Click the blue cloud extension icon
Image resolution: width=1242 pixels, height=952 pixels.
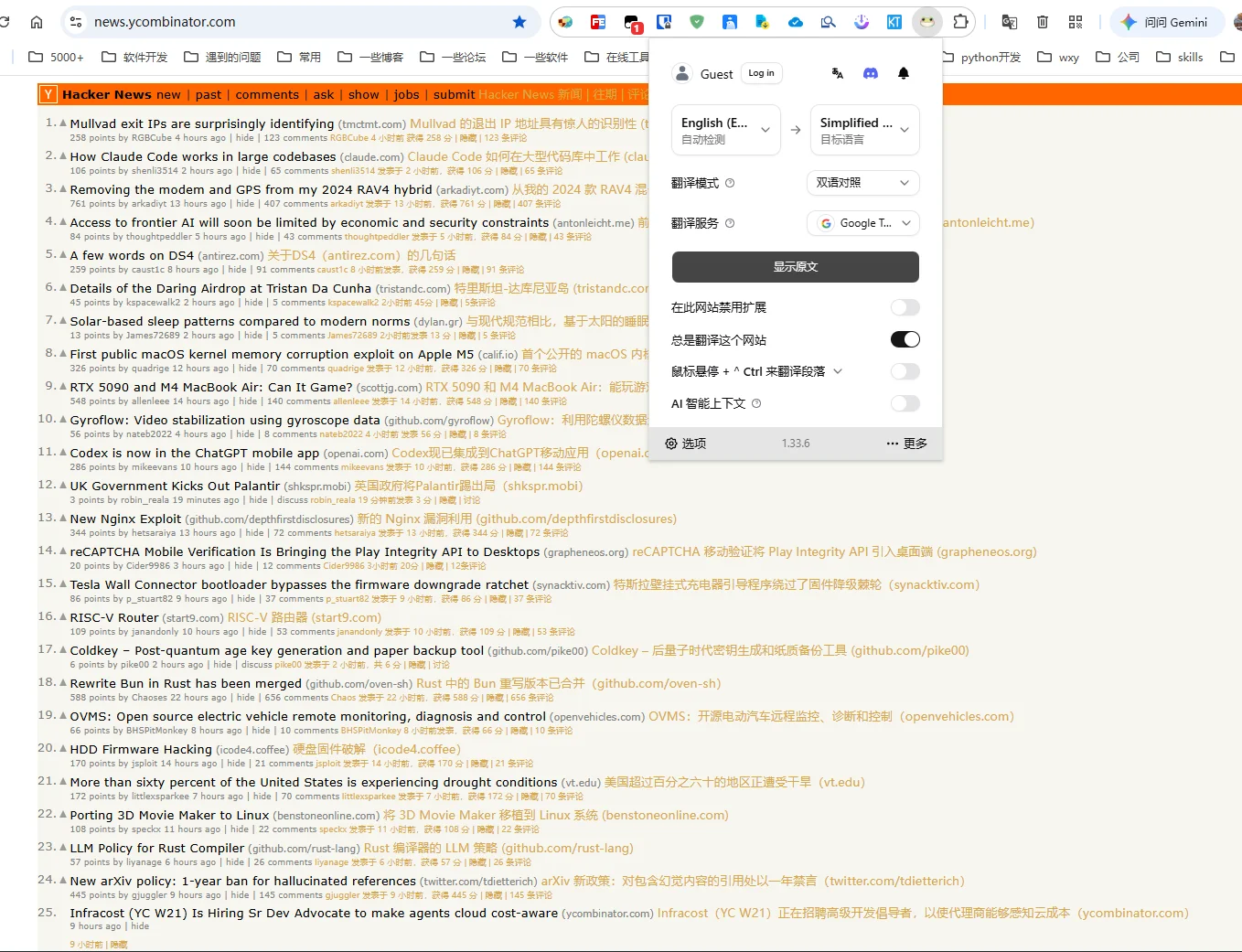coord(796,22)
